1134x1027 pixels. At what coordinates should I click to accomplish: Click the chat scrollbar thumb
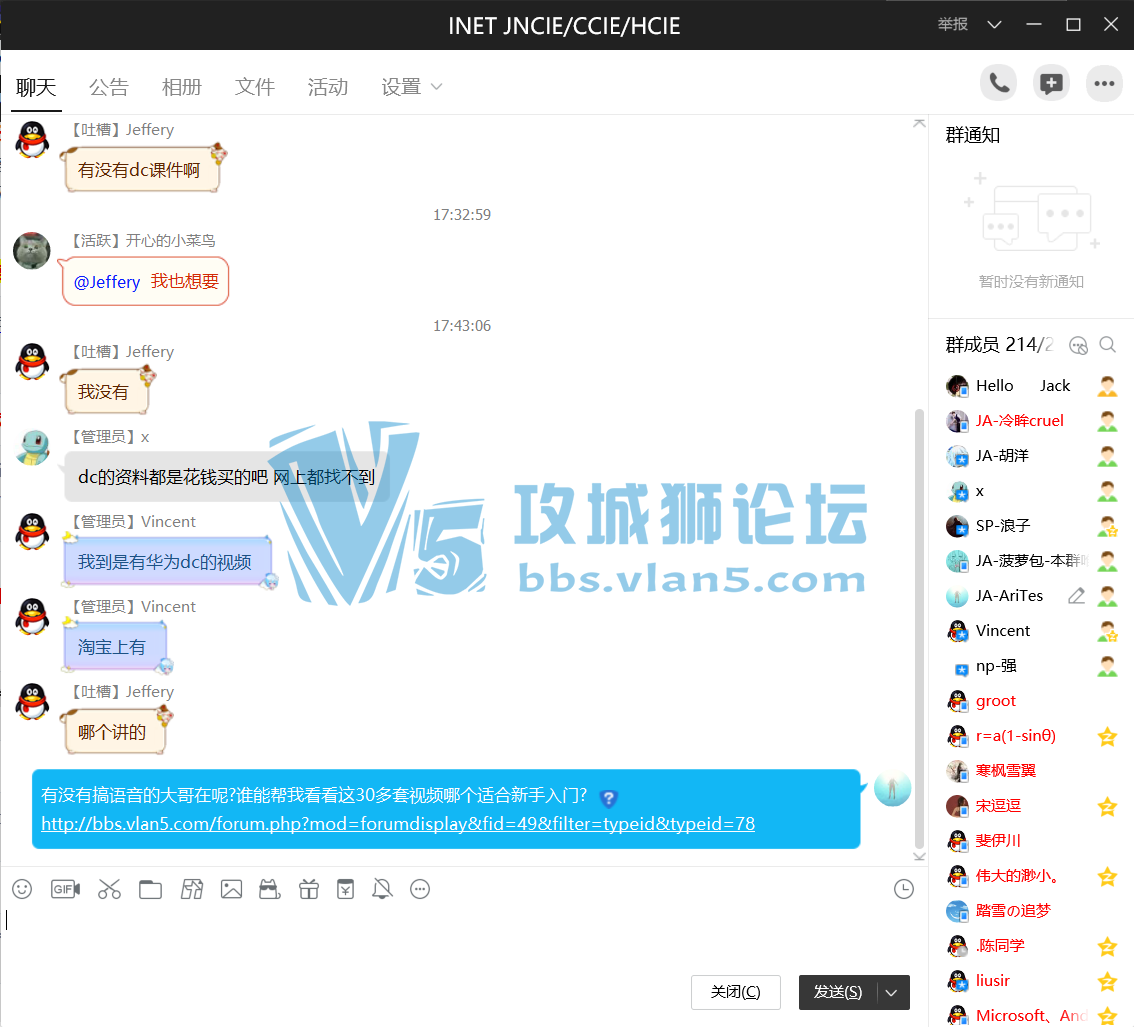919,628
